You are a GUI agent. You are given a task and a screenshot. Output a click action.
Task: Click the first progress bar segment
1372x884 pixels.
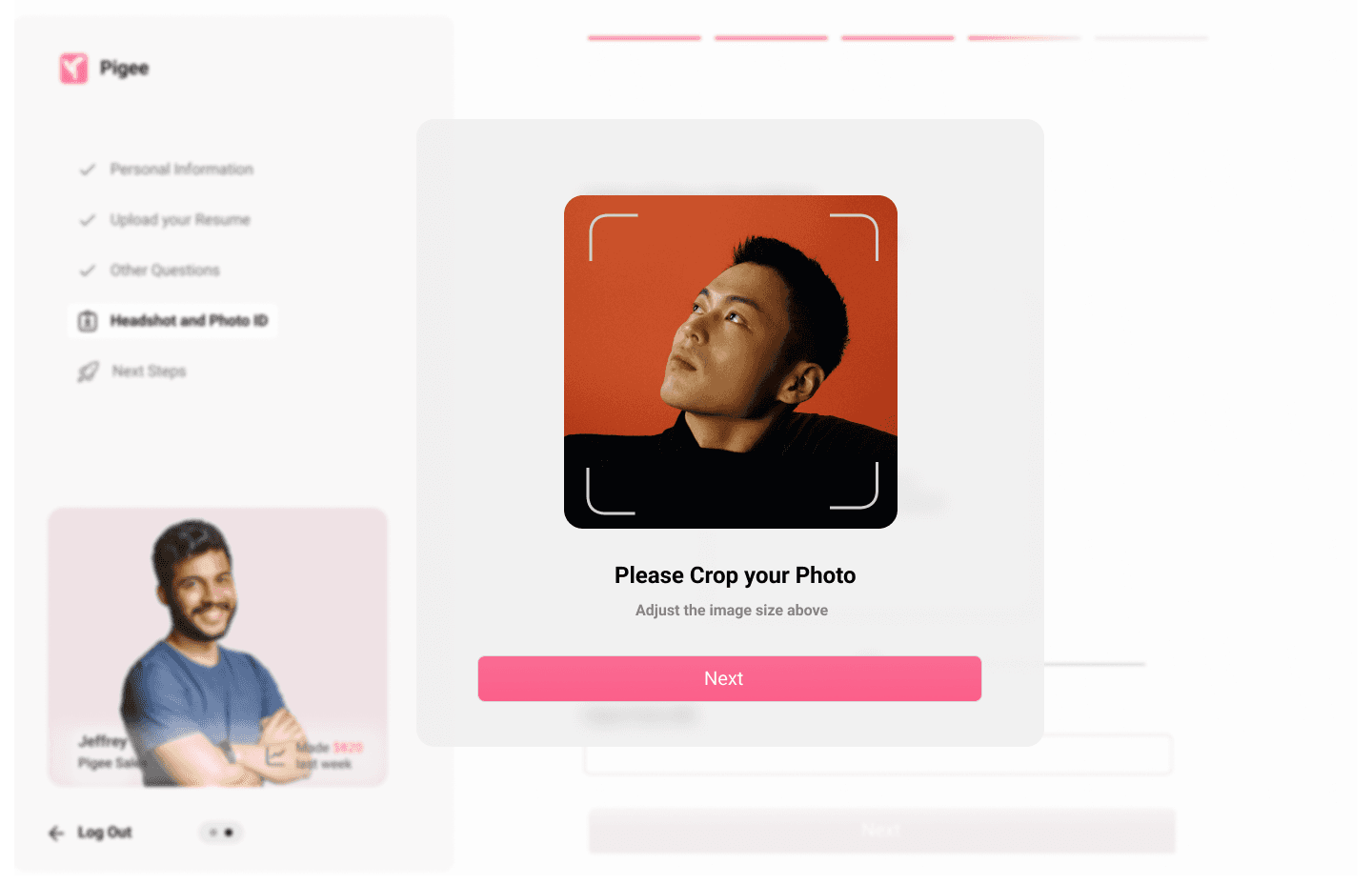pos(644,38)
